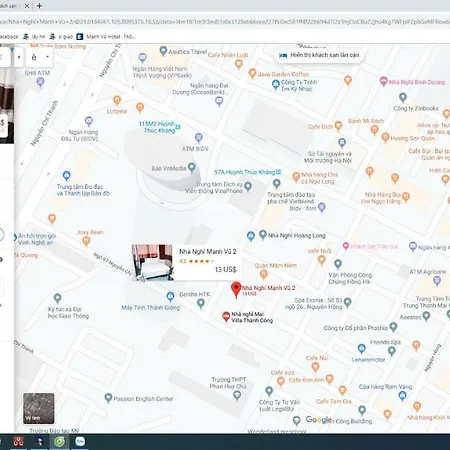The height and width of the screenshot is (450, 450).
Task: Open the red taskbar app icon
Action: click(19, 441)
